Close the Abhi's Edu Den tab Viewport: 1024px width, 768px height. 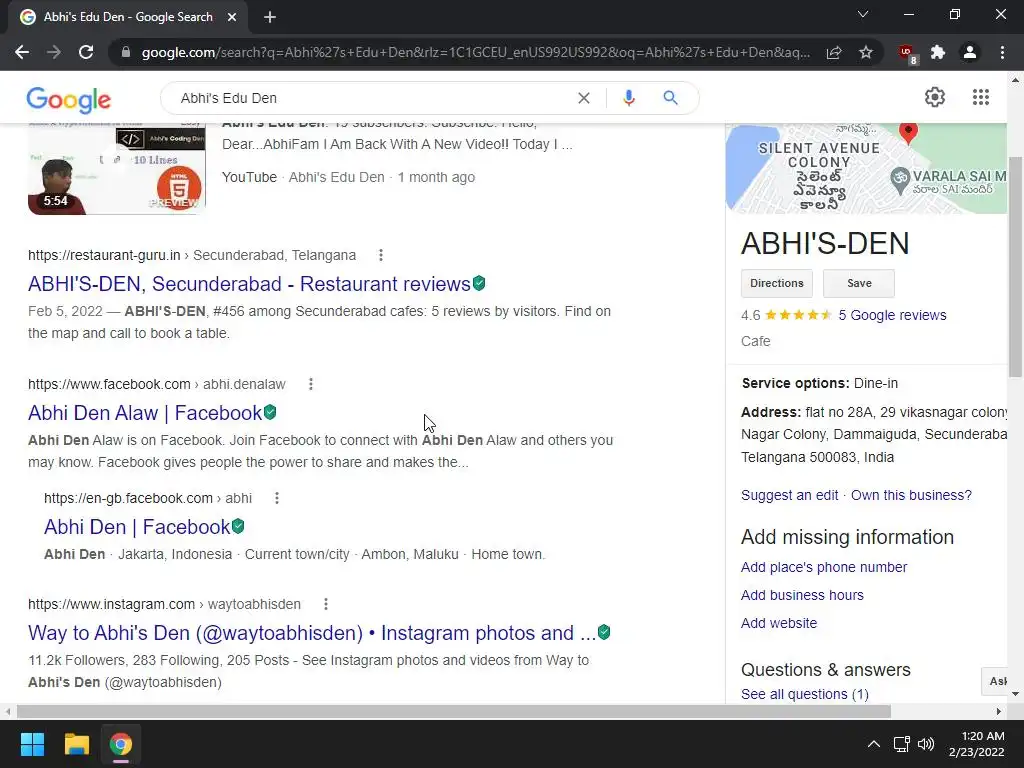[232, 17]
